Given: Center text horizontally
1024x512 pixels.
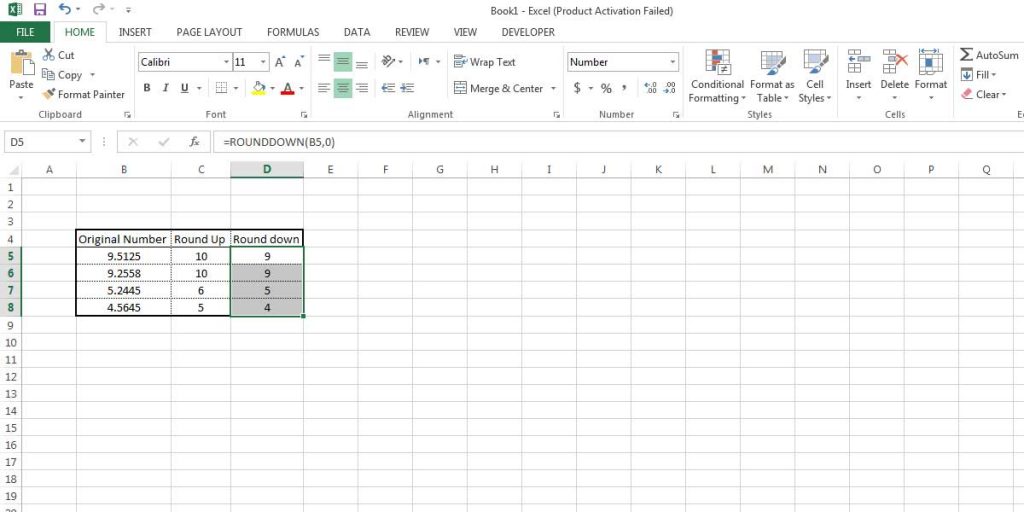Looking at the screenshot, I should point(343,88).
